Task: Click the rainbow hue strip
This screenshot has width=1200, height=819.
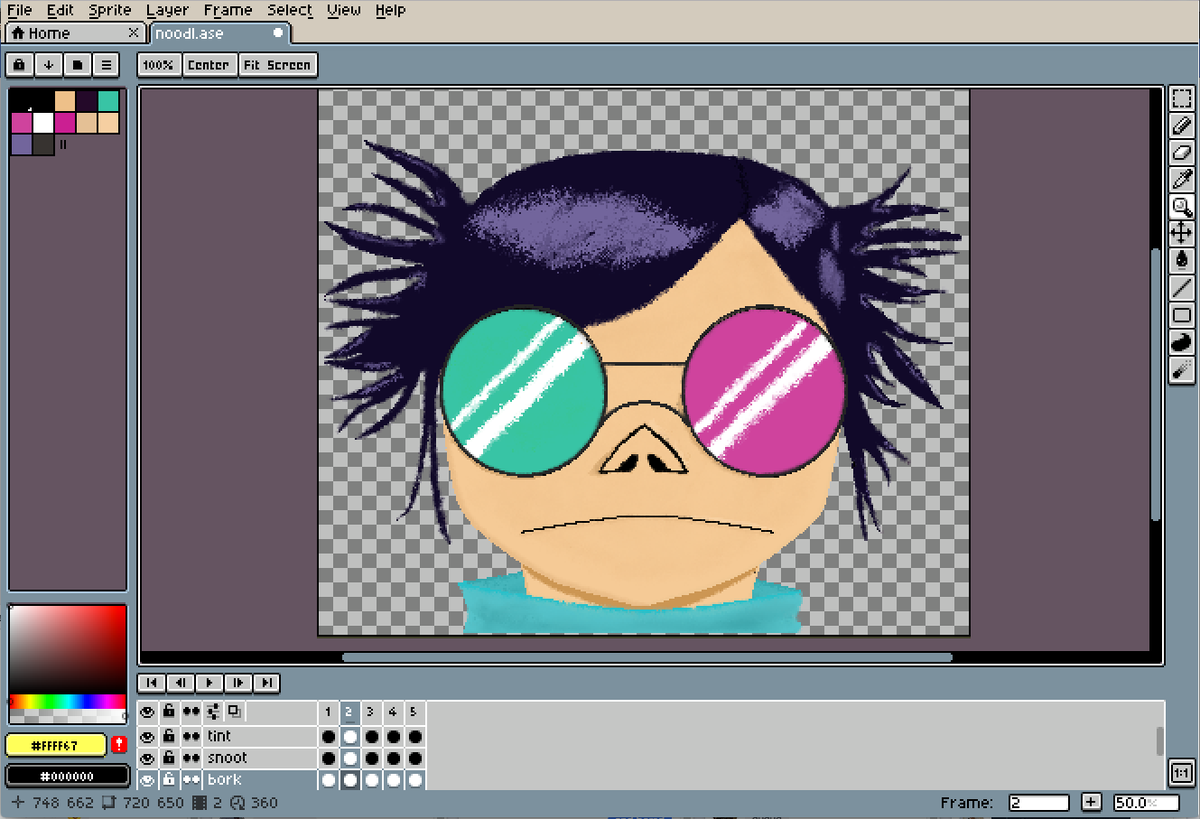Action: click(x=68, y=701)
